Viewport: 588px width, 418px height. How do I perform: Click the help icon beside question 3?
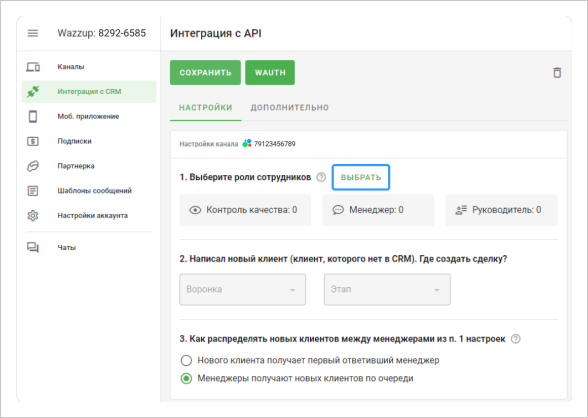[x=516, y=339]
